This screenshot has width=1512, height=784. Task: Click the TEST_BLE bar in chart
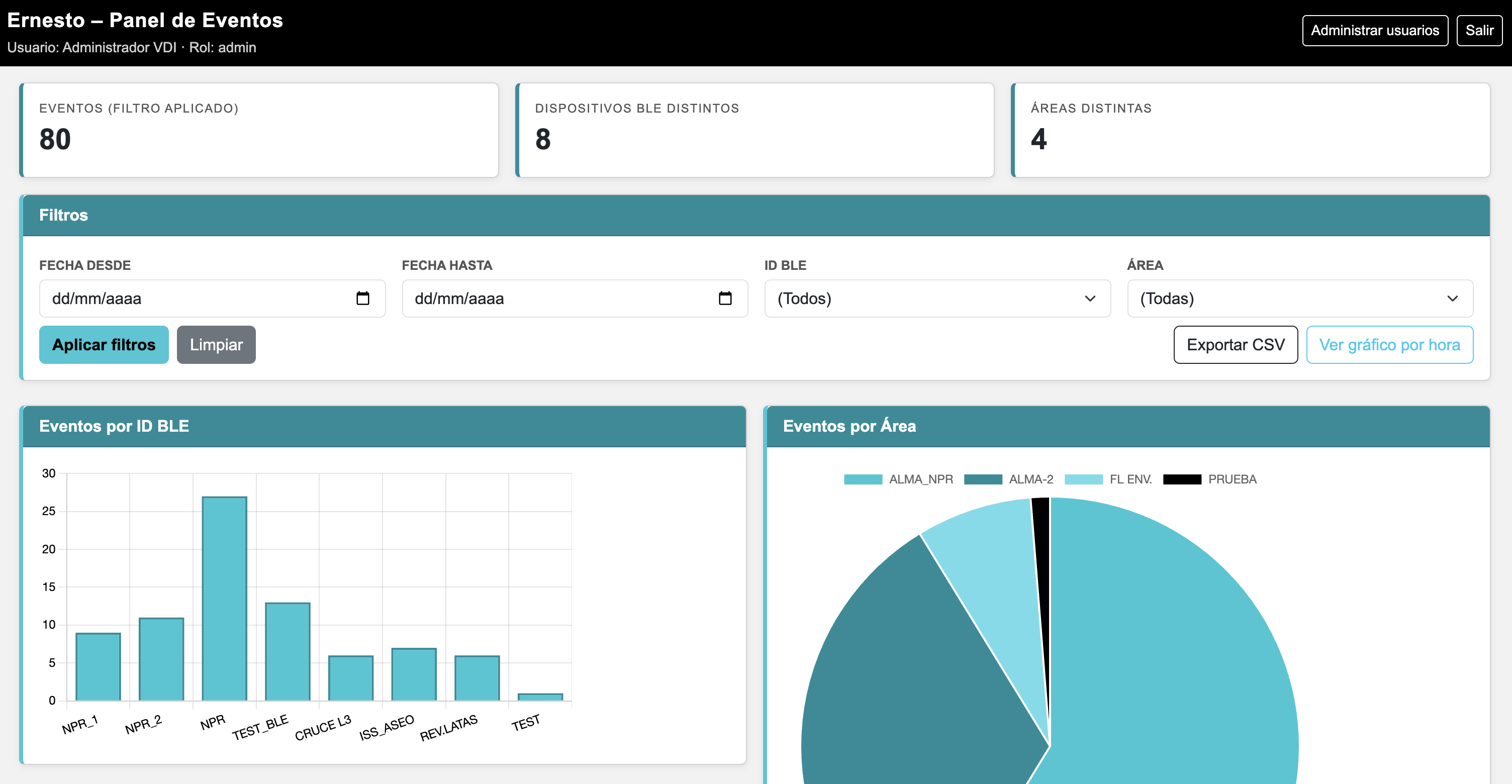pyautogui.click(x=288, y=651)
